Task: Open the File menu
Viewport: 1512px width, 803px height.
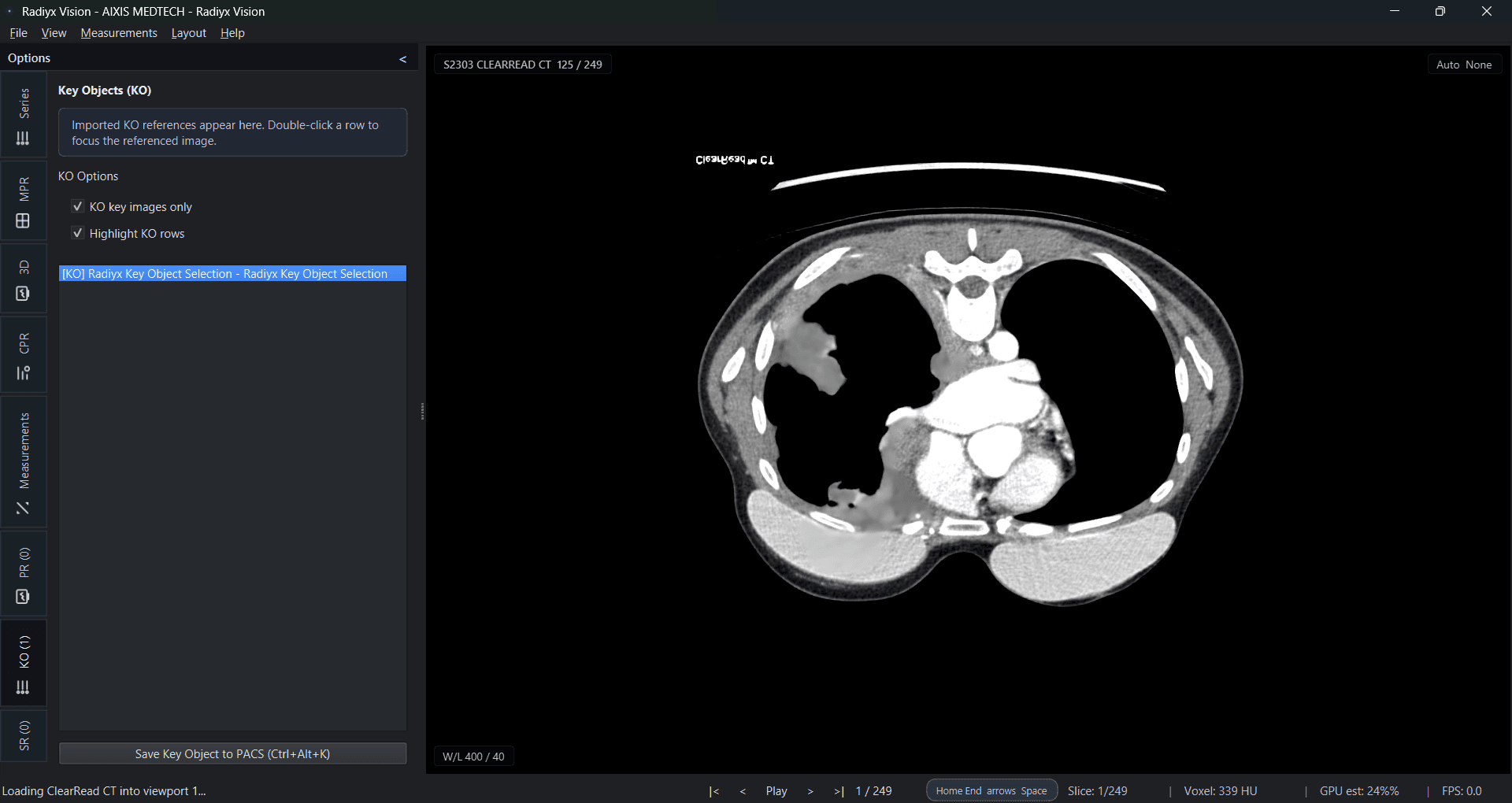Action: tap(18, 33)
